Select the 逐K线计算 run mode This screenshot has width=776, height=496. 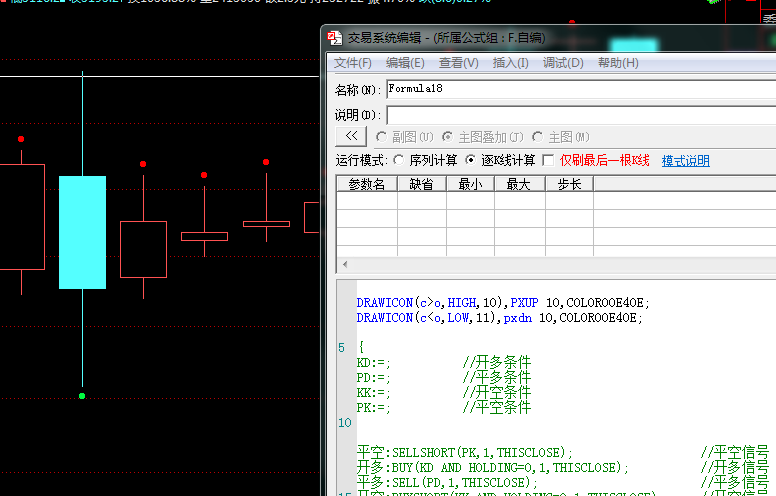(471, 160)
